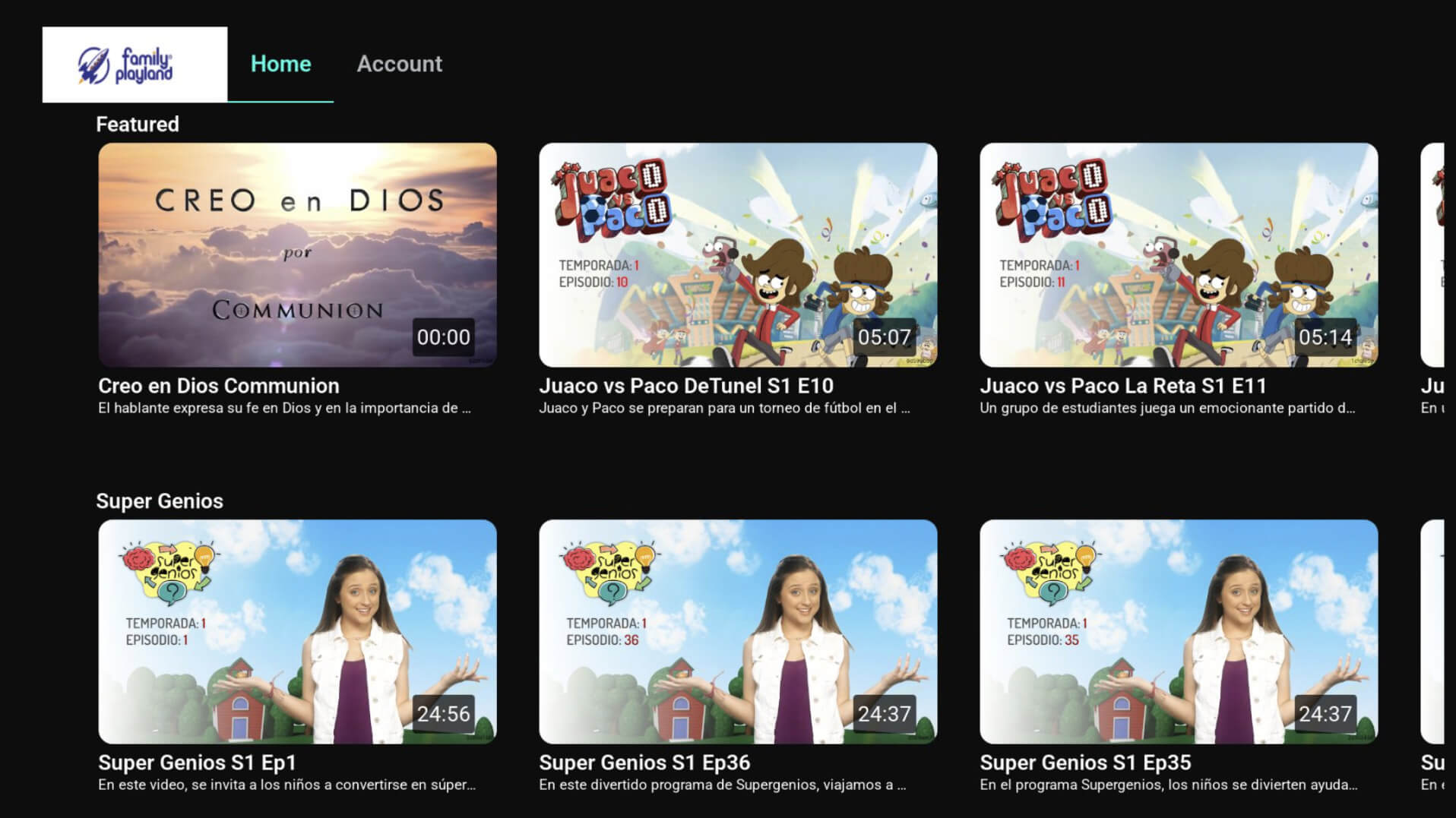Select the 'Super Genios S1 Ep1' title
The image size is (1456, 818).
point(197,763)
